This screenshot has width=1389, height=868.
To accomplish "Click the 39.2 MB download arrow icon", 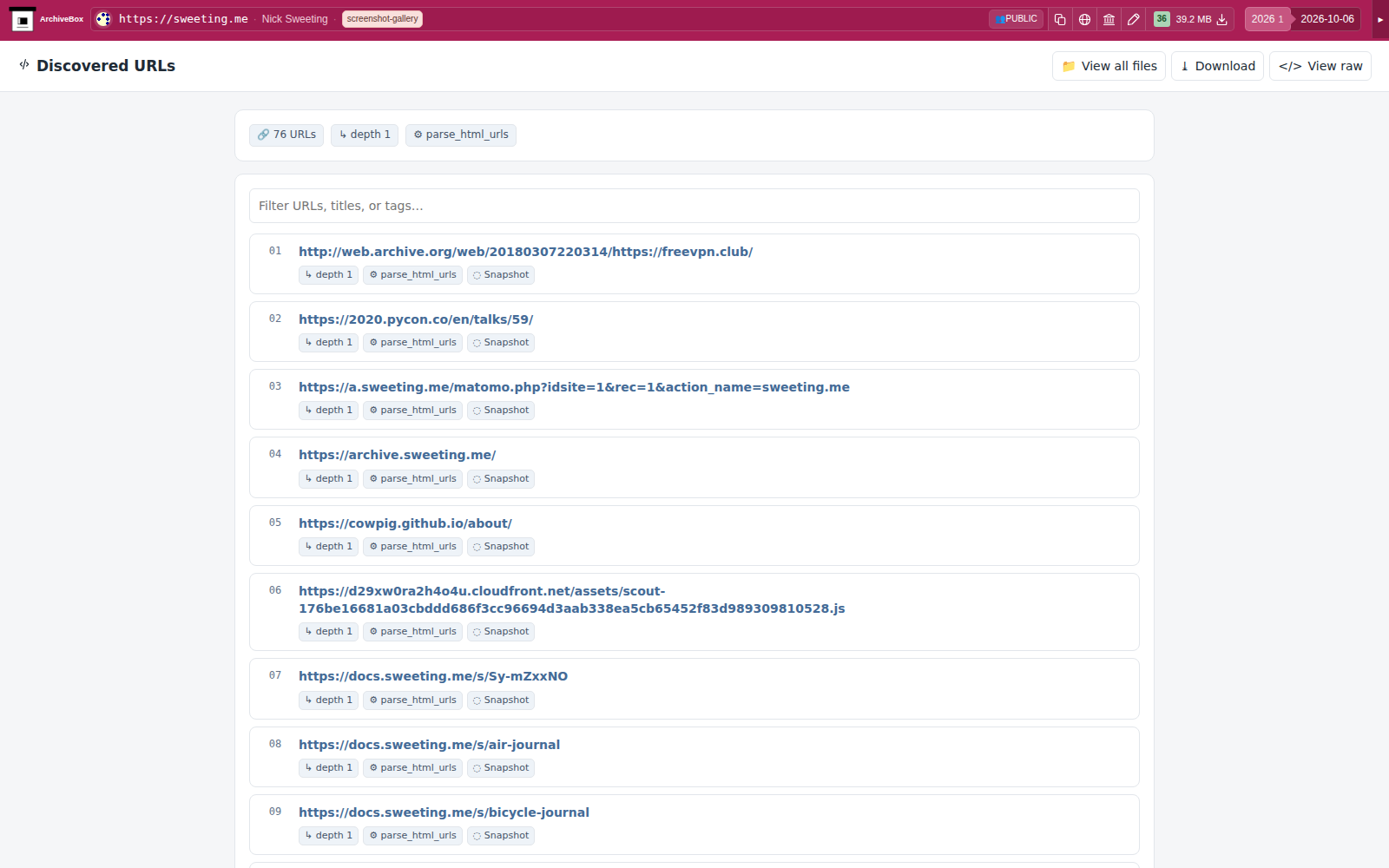I will pyautogui.click(x=1221, y=19).
